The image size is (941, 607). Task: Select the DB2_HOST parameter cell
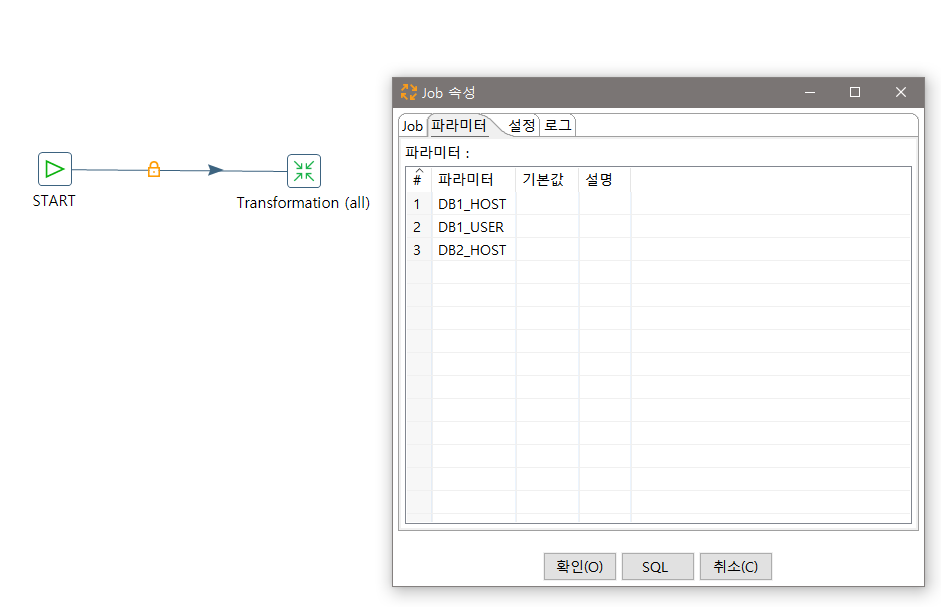click(474, 250)
